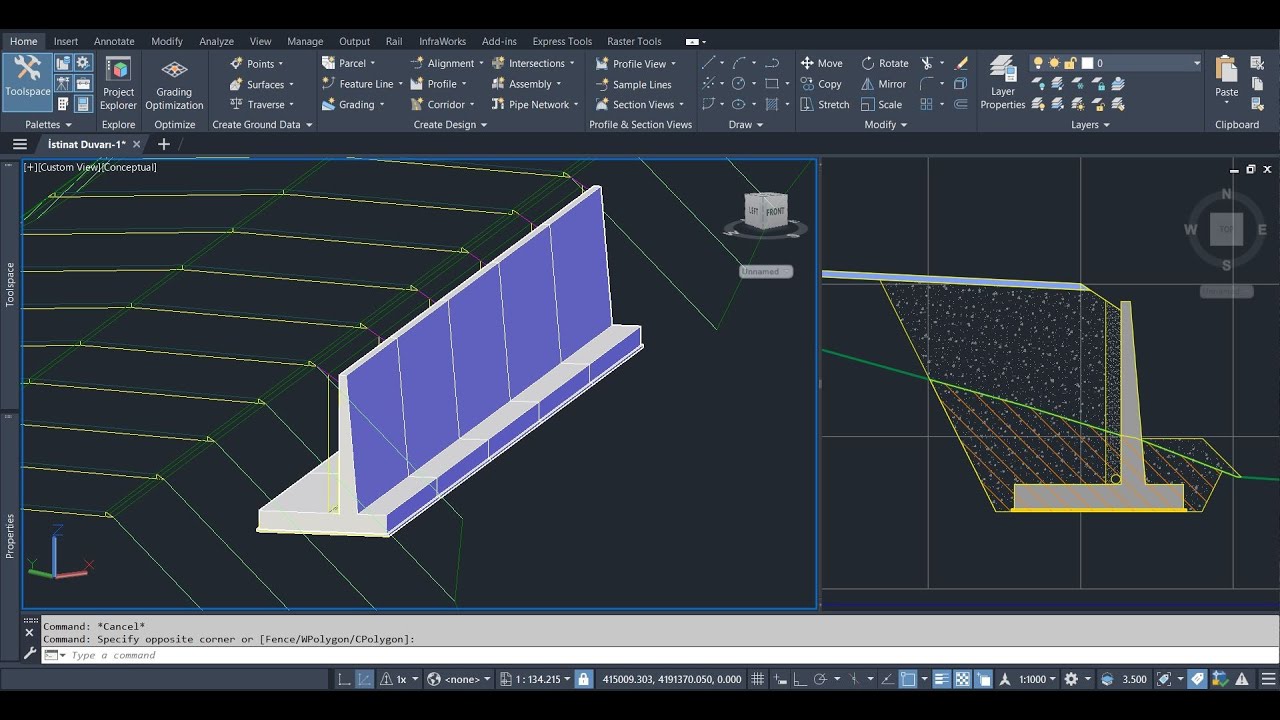Image resolution: width=1280 pixels, height=720 pixels.
Task: Toggle polar tracking in status bar
Action: [x=820, y=679]
